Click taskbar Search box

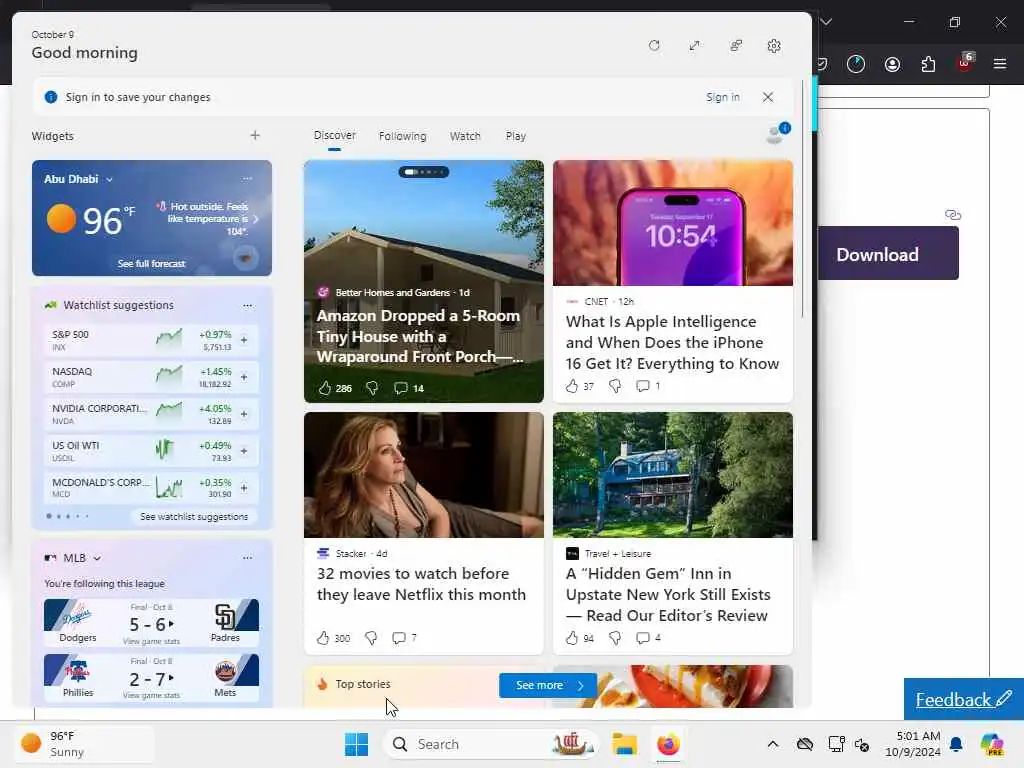pyautogui.click(x=490, y=744)
